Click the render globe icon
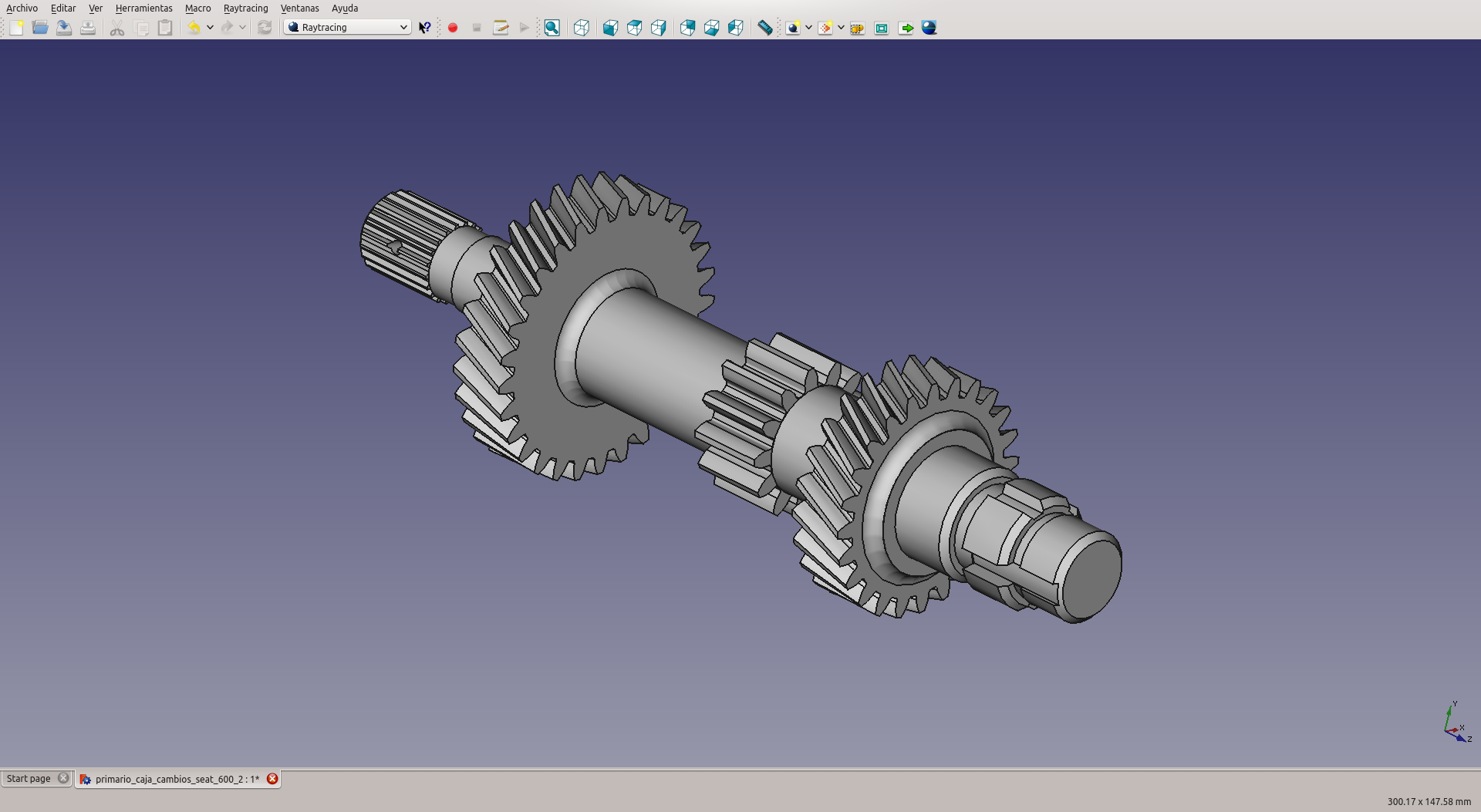The width and height of the screenshot is (1481, 812). coord(929,28)
